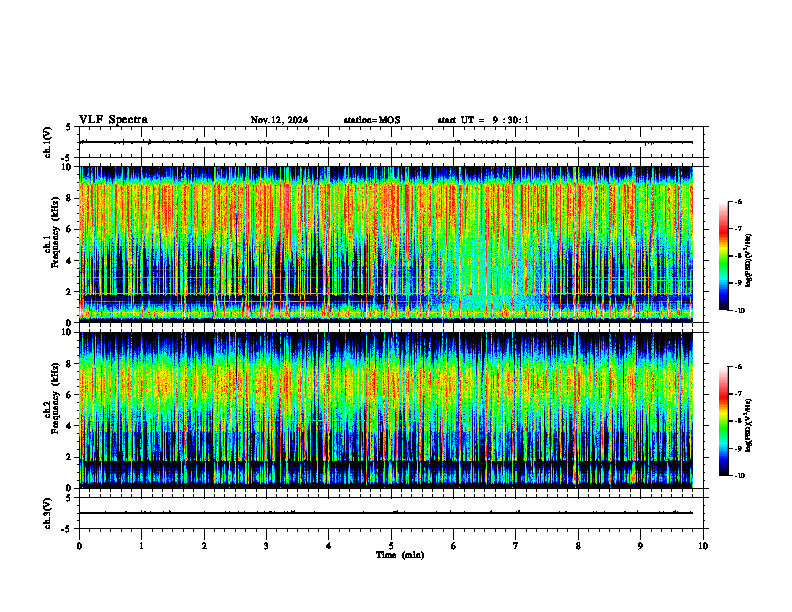Click the ch.3 voltage waveform trace
The width and height of the screenshot is (792, 612).
pos(386,513)
